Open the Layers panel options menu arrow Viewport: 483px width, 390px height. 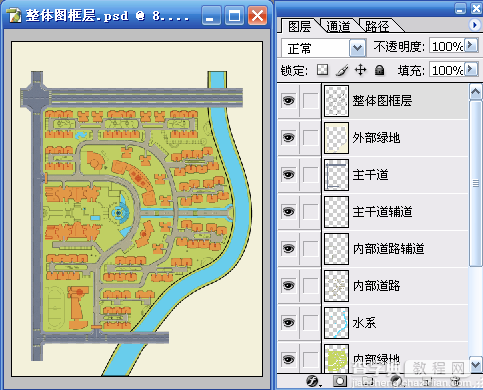coord(474,25)
